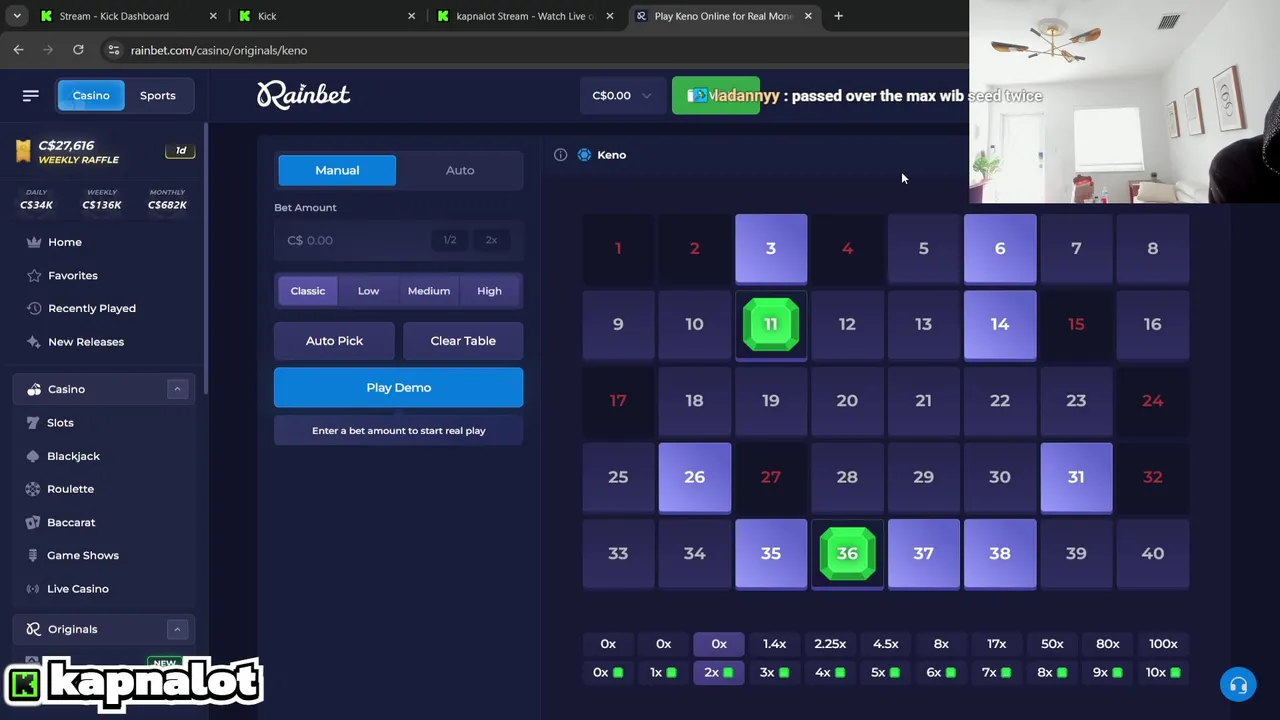The width and height of the screenshot is (1280, 720).
Task: Select Sports mode toggle
Action: tap(158, 95)
